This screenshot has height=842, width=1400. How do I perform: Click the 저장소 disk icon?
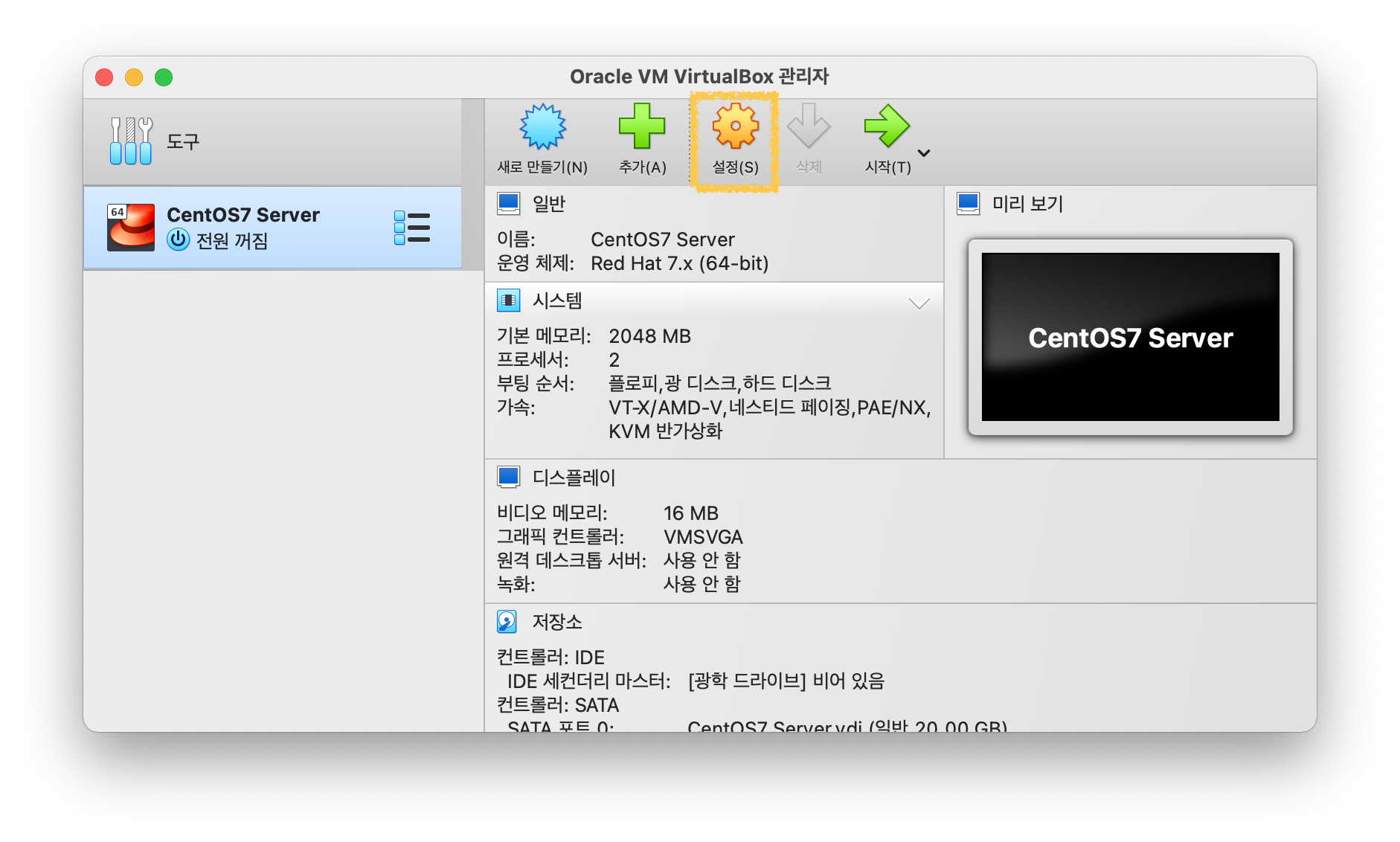507,622
